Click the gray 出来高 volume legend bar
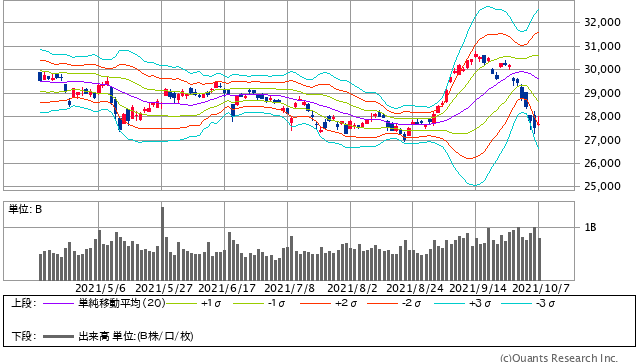638x362 pixels. click(x=58, y=336)
